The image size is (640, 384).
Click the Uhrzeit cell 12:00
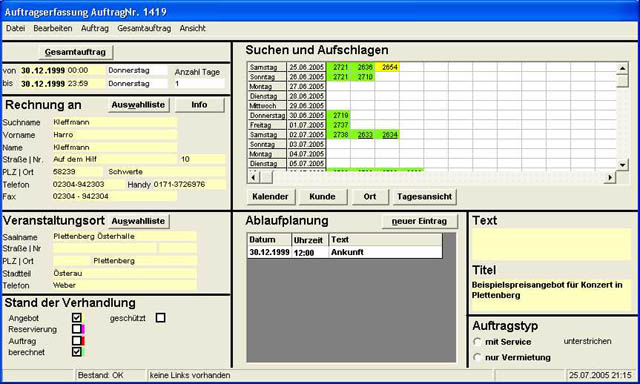[310, 252]
